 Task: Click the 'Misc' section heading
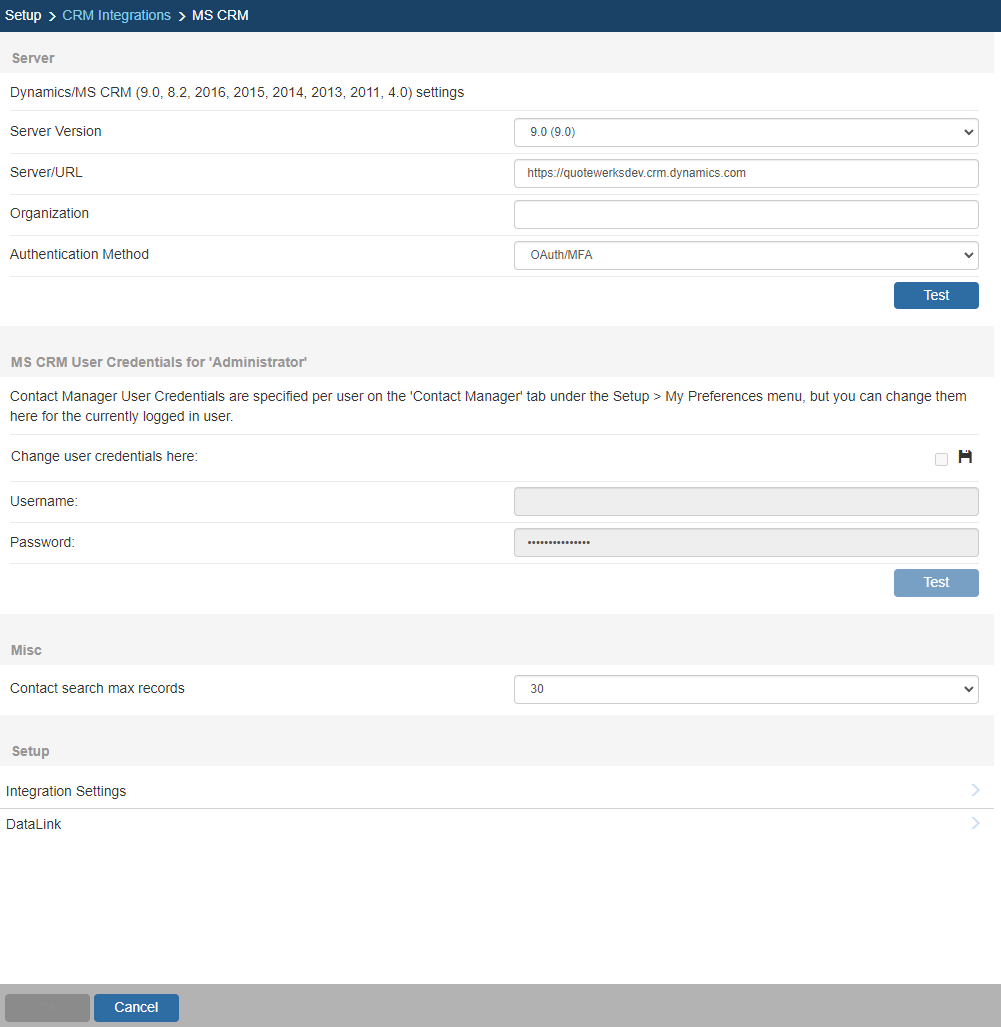26,650
